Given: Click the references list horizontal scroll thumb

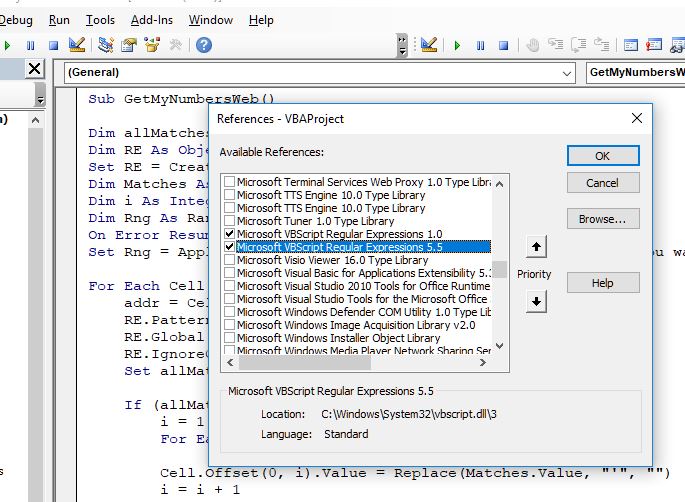Looking at the screenshot, I should [305, 362].
